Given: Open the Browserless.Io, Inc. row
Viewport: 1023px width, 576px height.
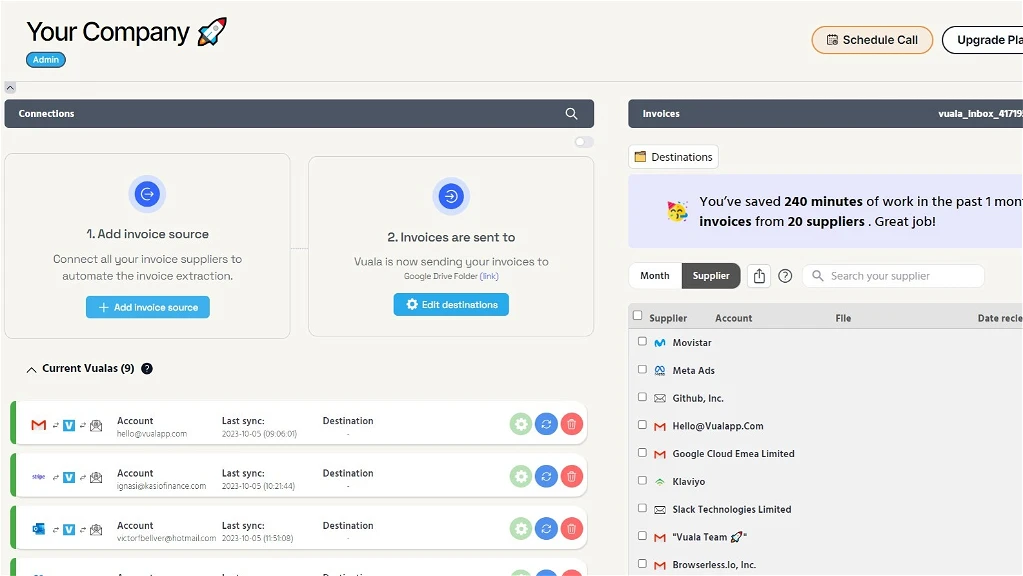Looking at the screenshot, I should (x=826, y=565).
